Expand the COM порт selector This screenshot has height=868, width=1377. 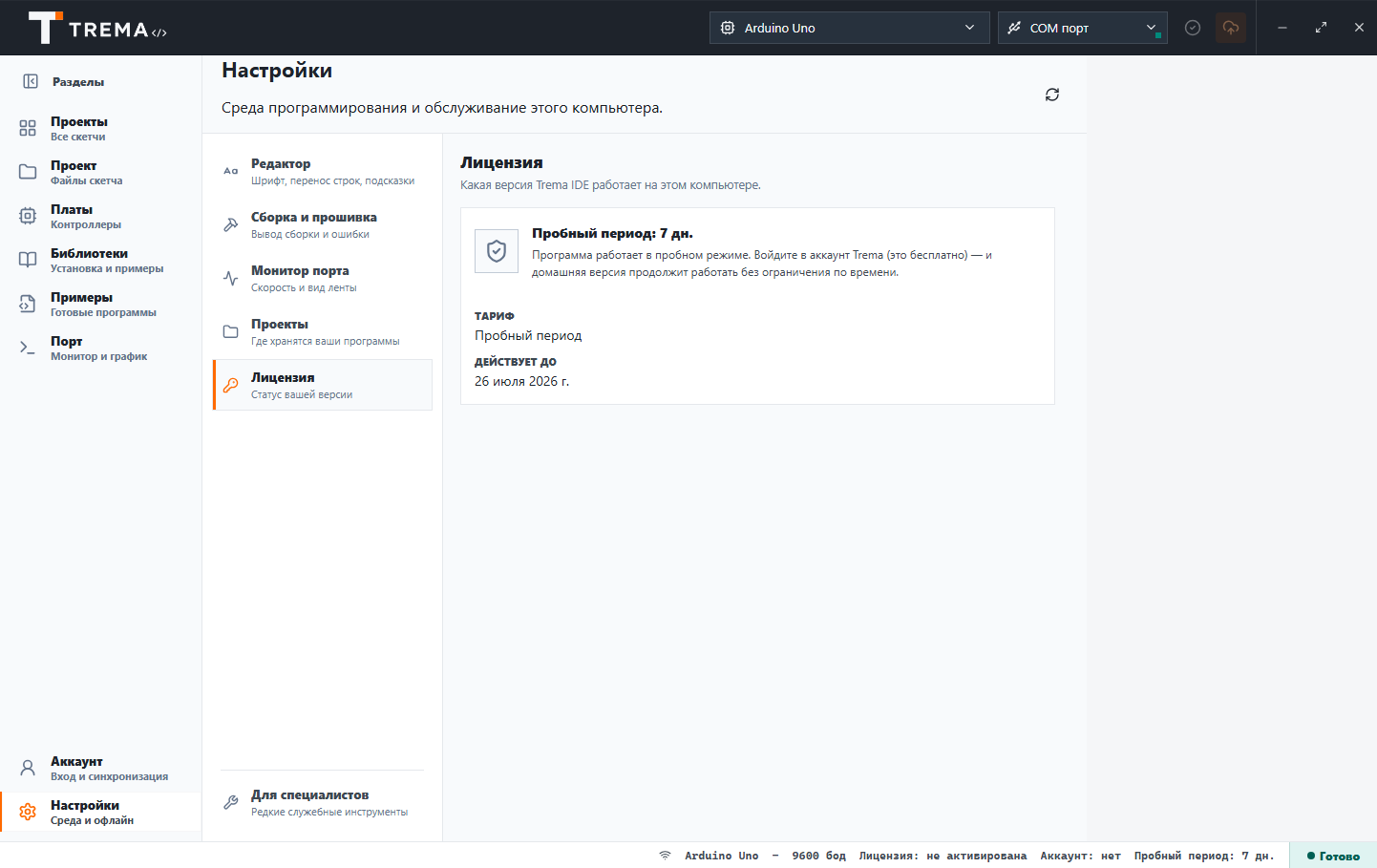click(x=1082, y=28)
